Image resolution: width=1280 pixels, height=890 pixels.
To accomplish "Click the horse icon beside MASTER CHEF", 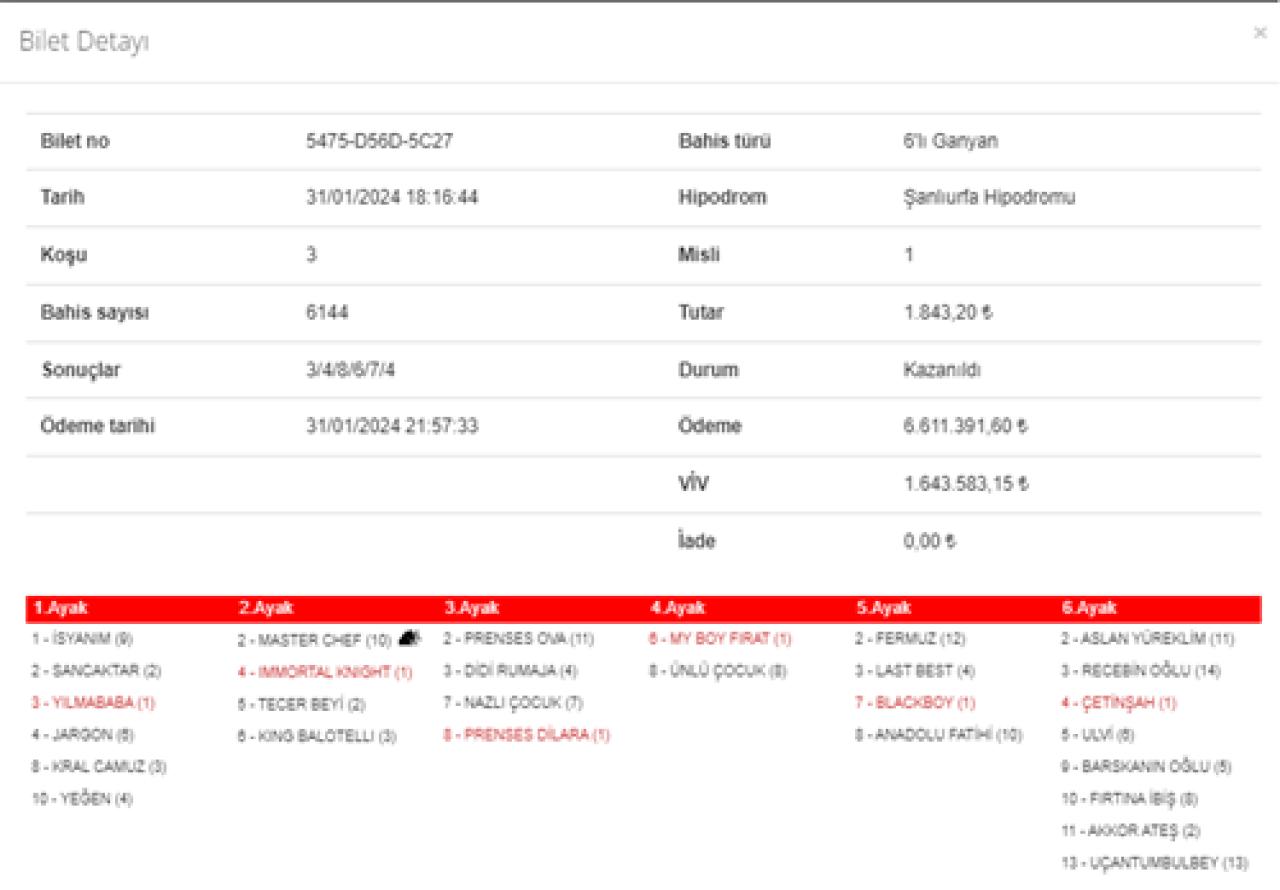I will coord(408,637).
